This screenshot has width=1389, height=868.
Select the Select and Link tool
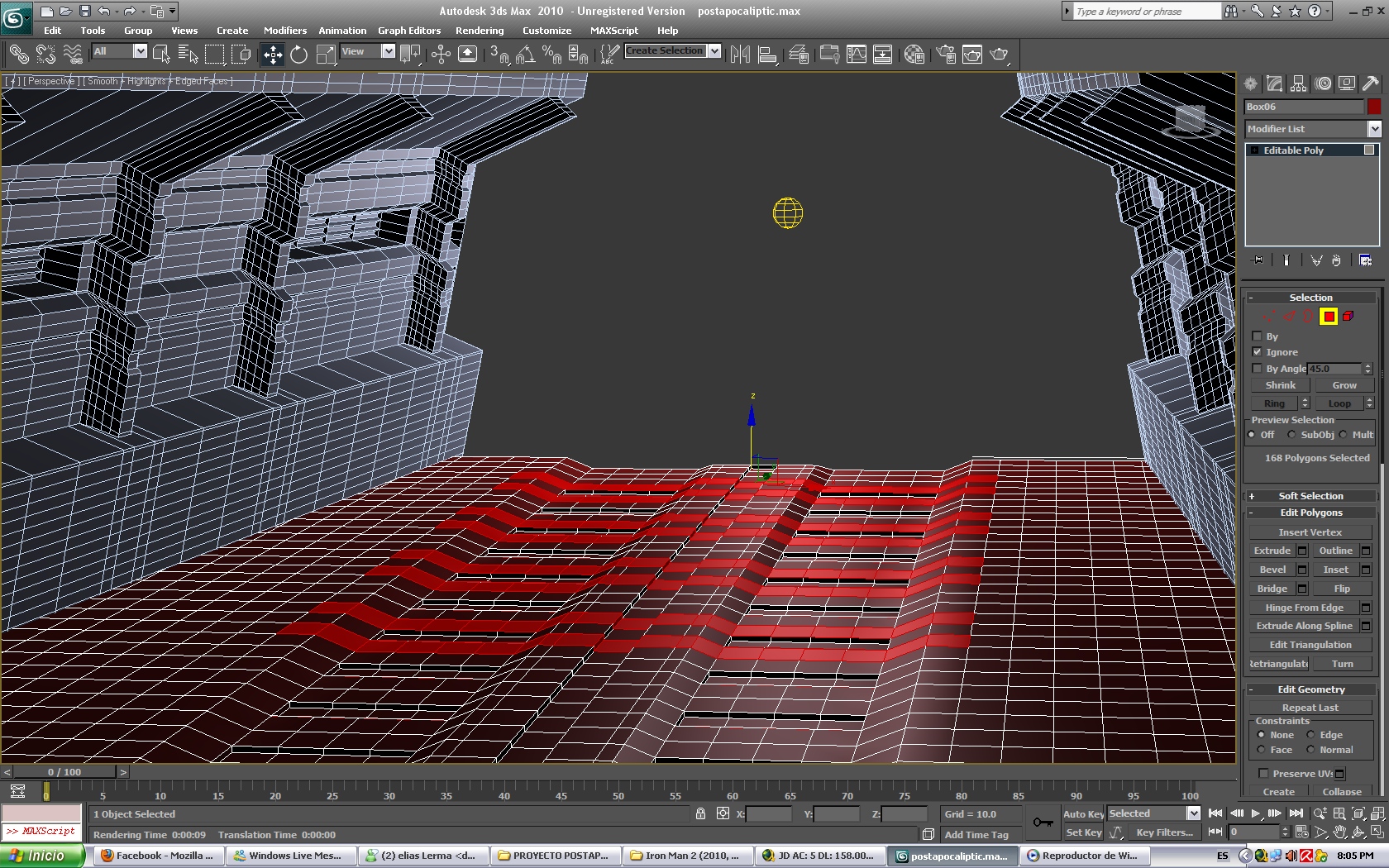(18, 55)
